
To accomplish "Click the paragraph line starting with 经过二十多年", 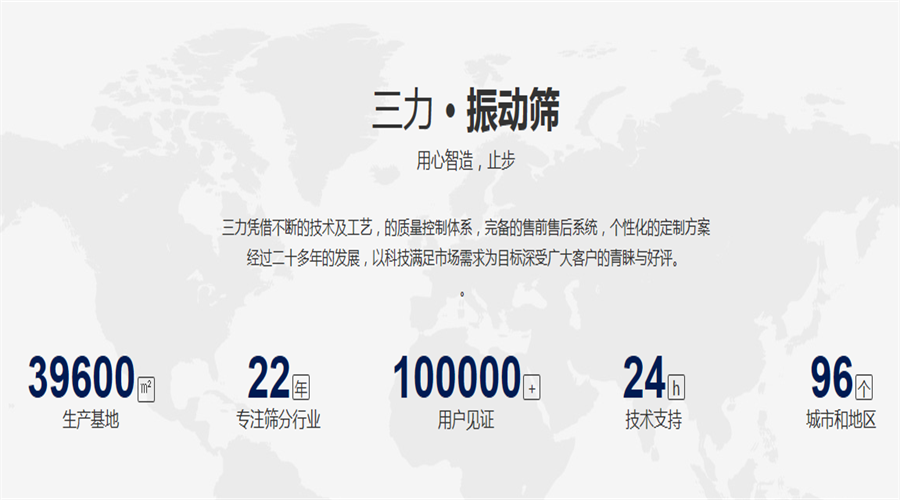I will (465, 258).
